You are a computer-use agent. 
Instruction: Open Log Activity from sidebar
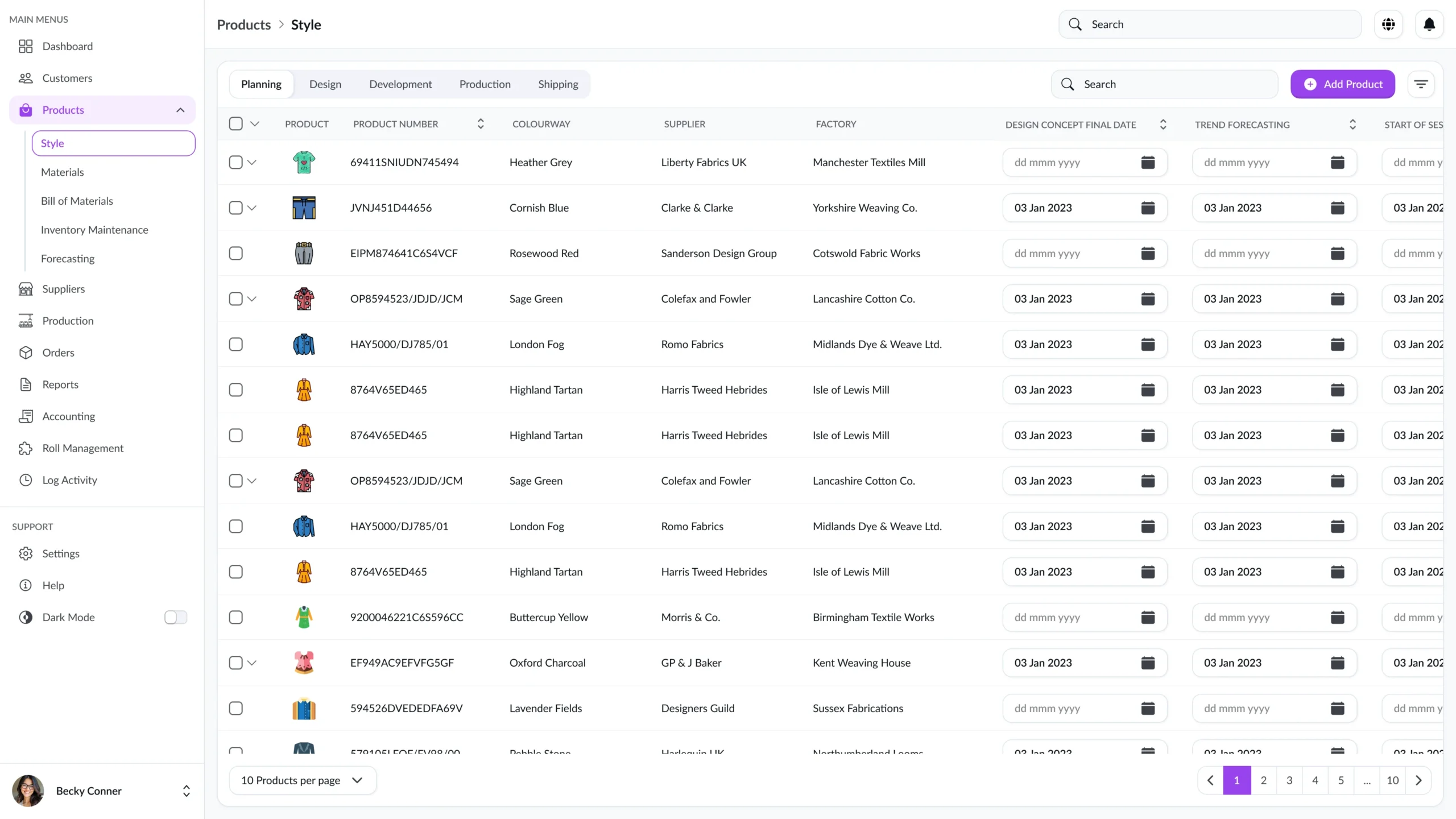click(x=69, y=480)
